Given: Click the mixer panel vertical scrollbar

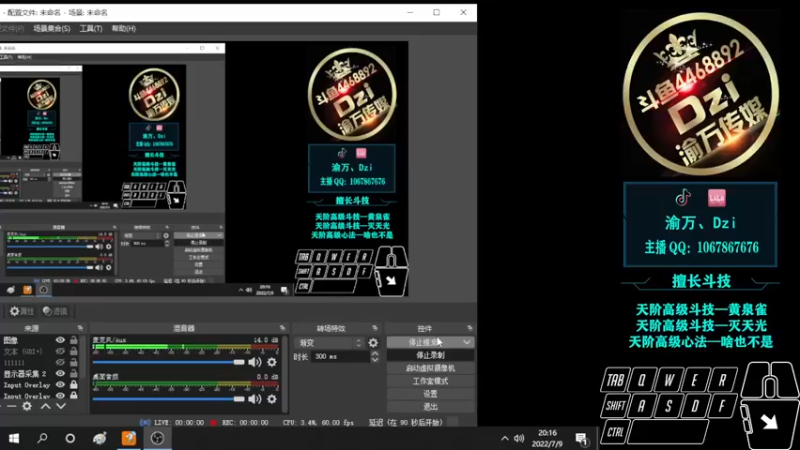Looking at the screenshot, I should pos(284,373).
